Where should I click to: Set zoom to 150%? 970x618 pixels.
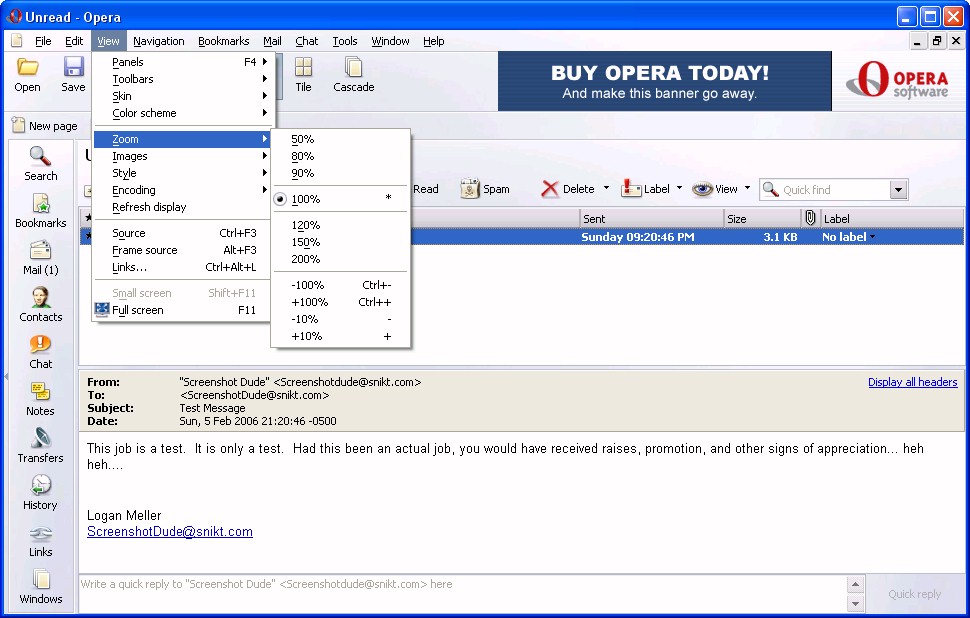(341, 242)
